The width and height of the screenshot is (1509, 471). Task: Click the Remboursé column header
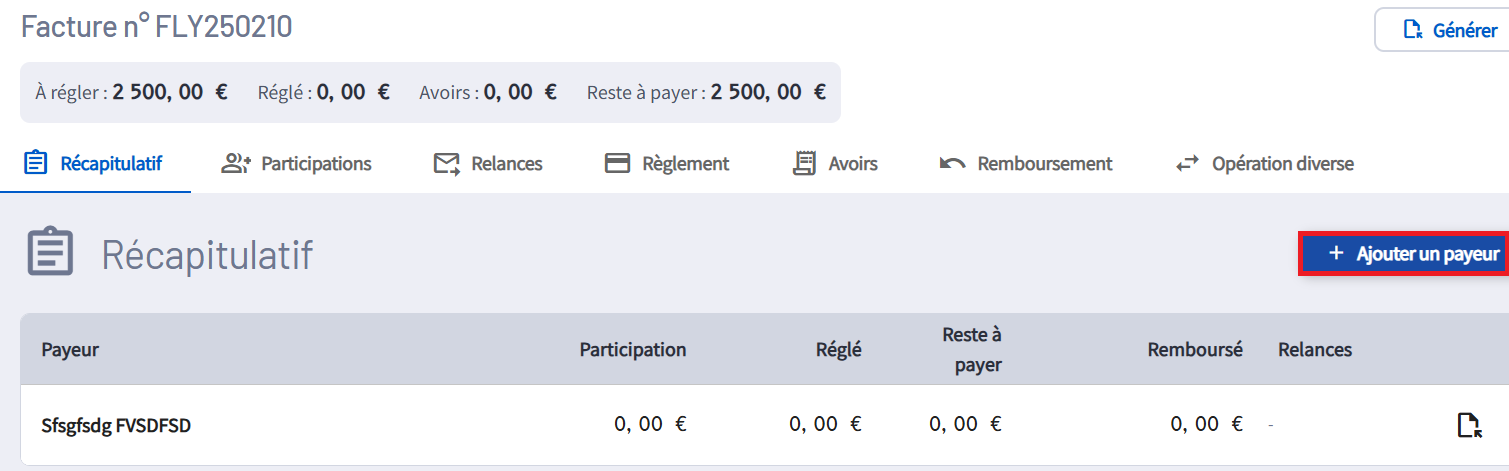[1194, 350]
